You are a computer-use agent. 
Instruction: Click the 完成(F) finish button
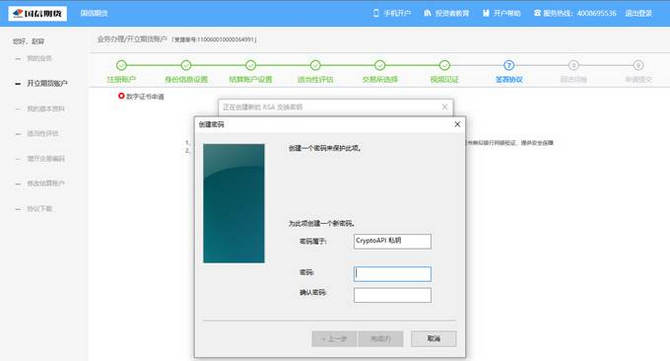click(x=381, y=339)
